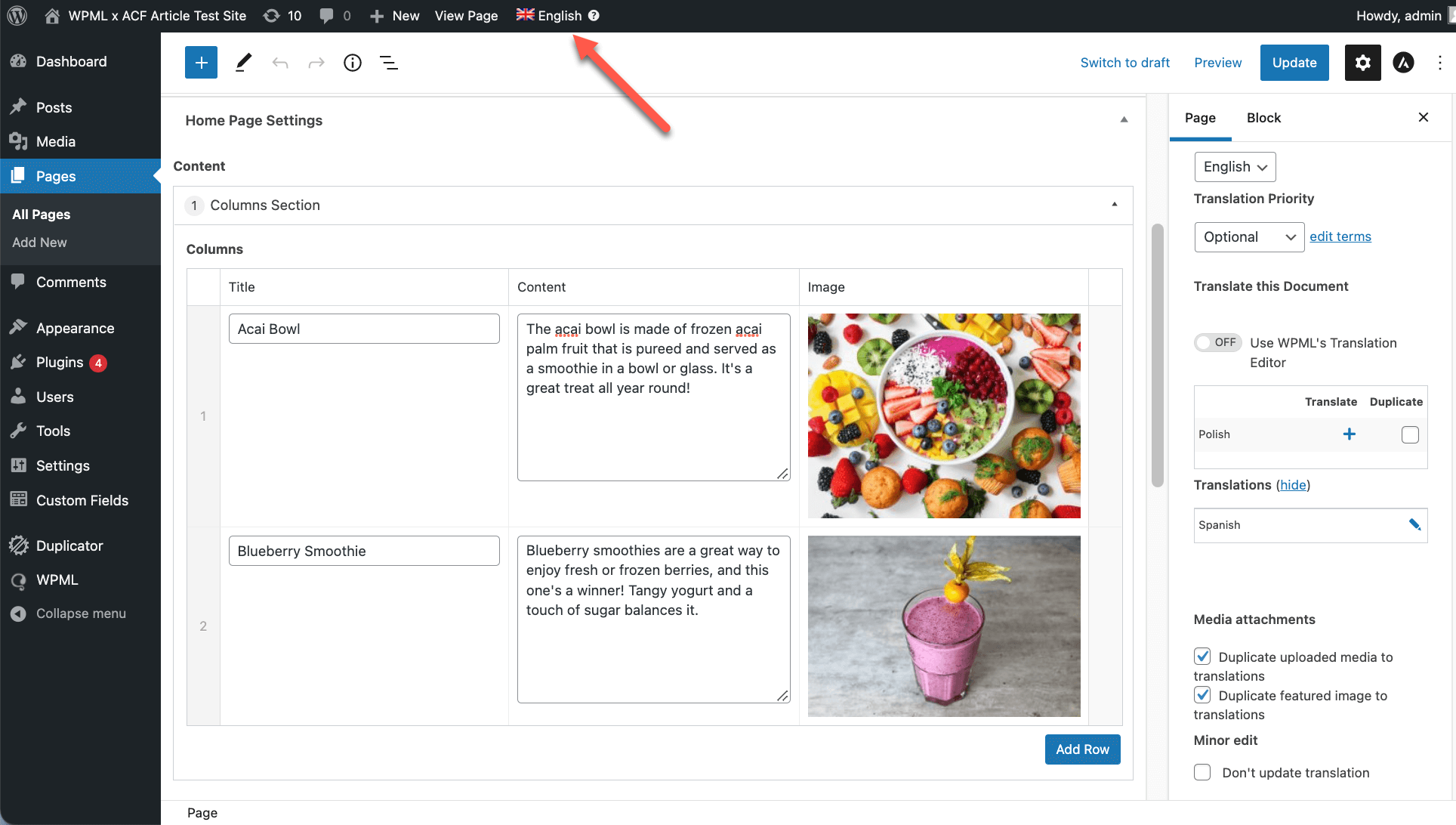Click the plus New icon in admin bar
Image resolution: width=1456 pixels, height=825 pixels.
[377, 16]
